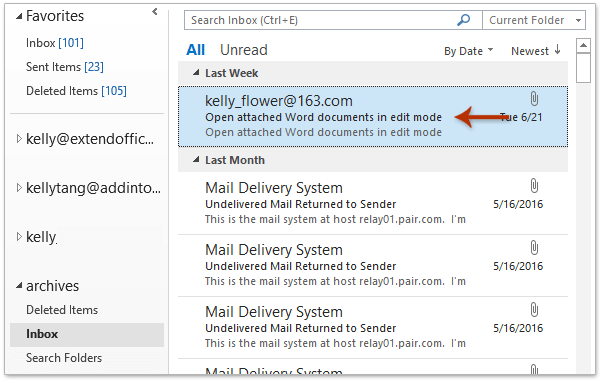The image size is (600, 380).
Task: Select Inbox under archives
Action: 87,334
